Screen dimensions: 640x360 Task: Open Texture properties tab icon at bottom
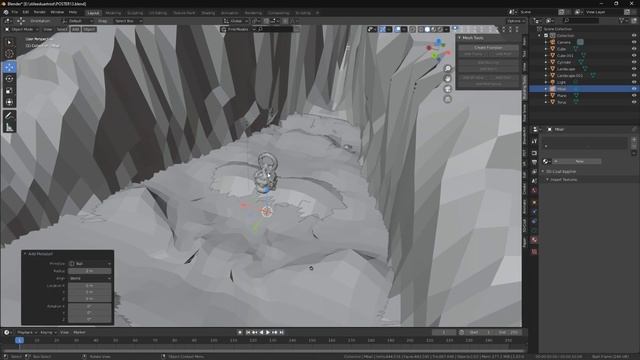tap(534, 252)
